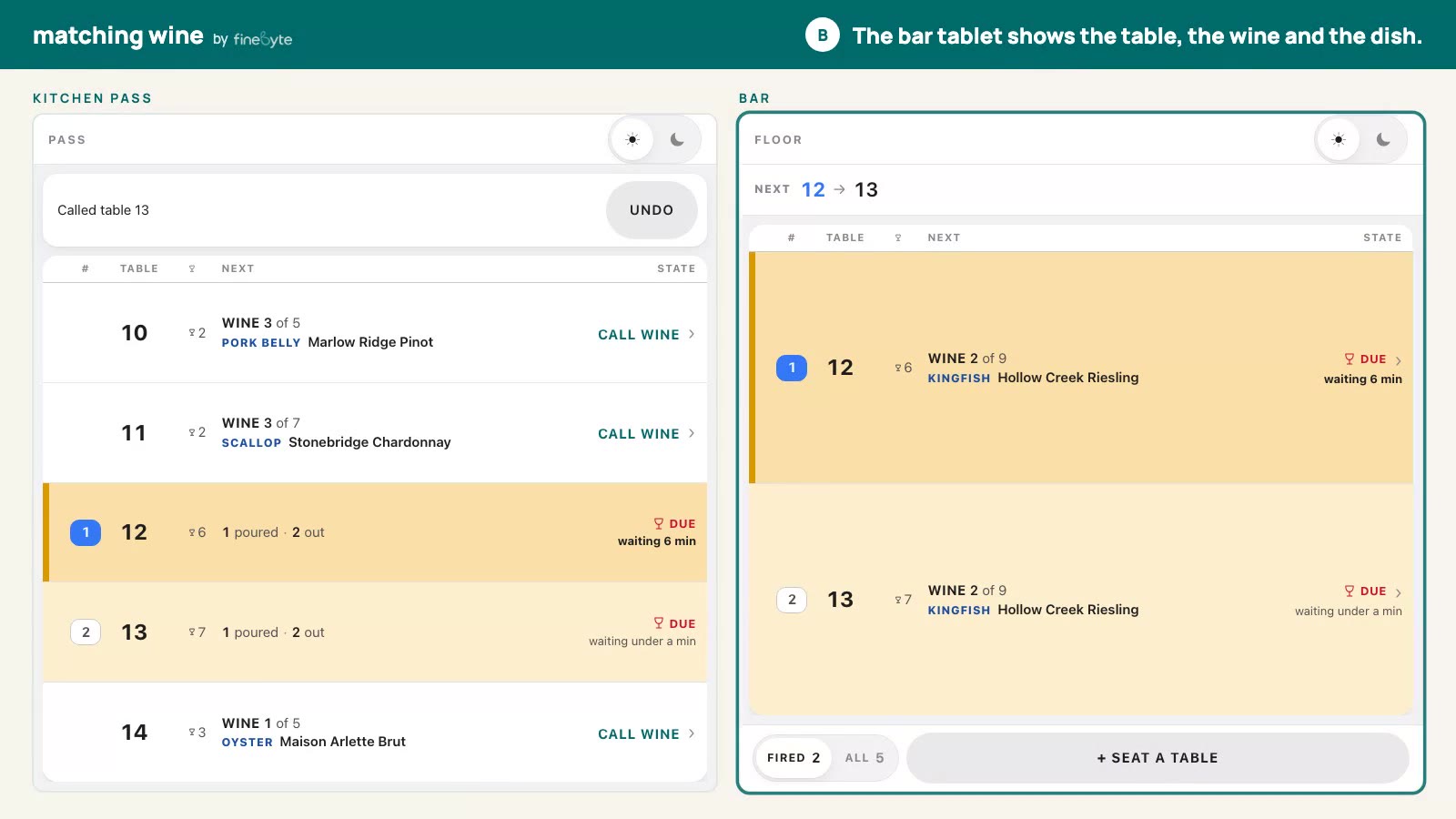Viewport: 1456px width, 819px height.
Task: Switch Kitchen Pass panel to dark mode
Action: coord(677,139)
